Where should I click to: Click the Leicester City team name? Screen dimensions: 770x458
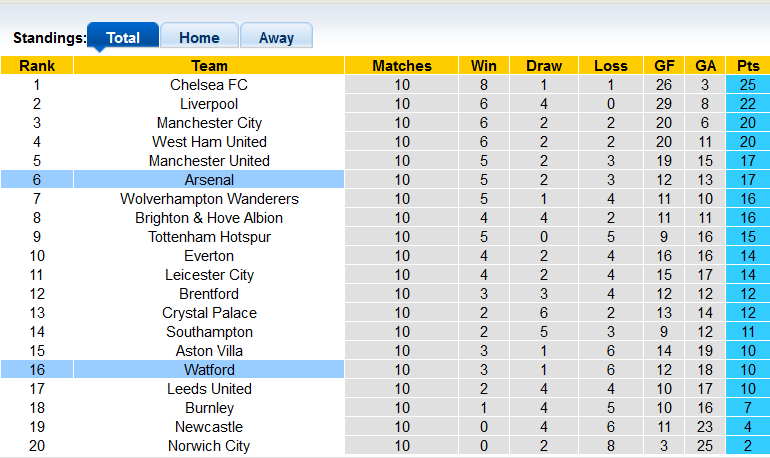click(209, 275)
